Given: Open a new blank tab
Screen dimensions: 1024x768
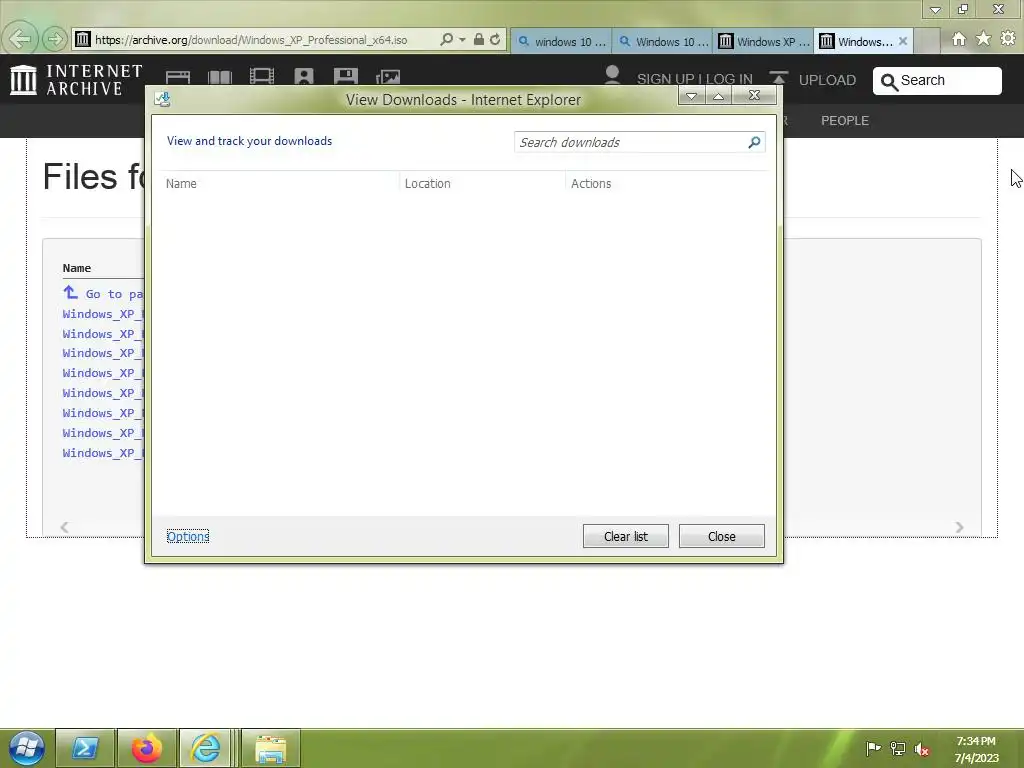Looking at the screenshot, I should pos(926,41).
